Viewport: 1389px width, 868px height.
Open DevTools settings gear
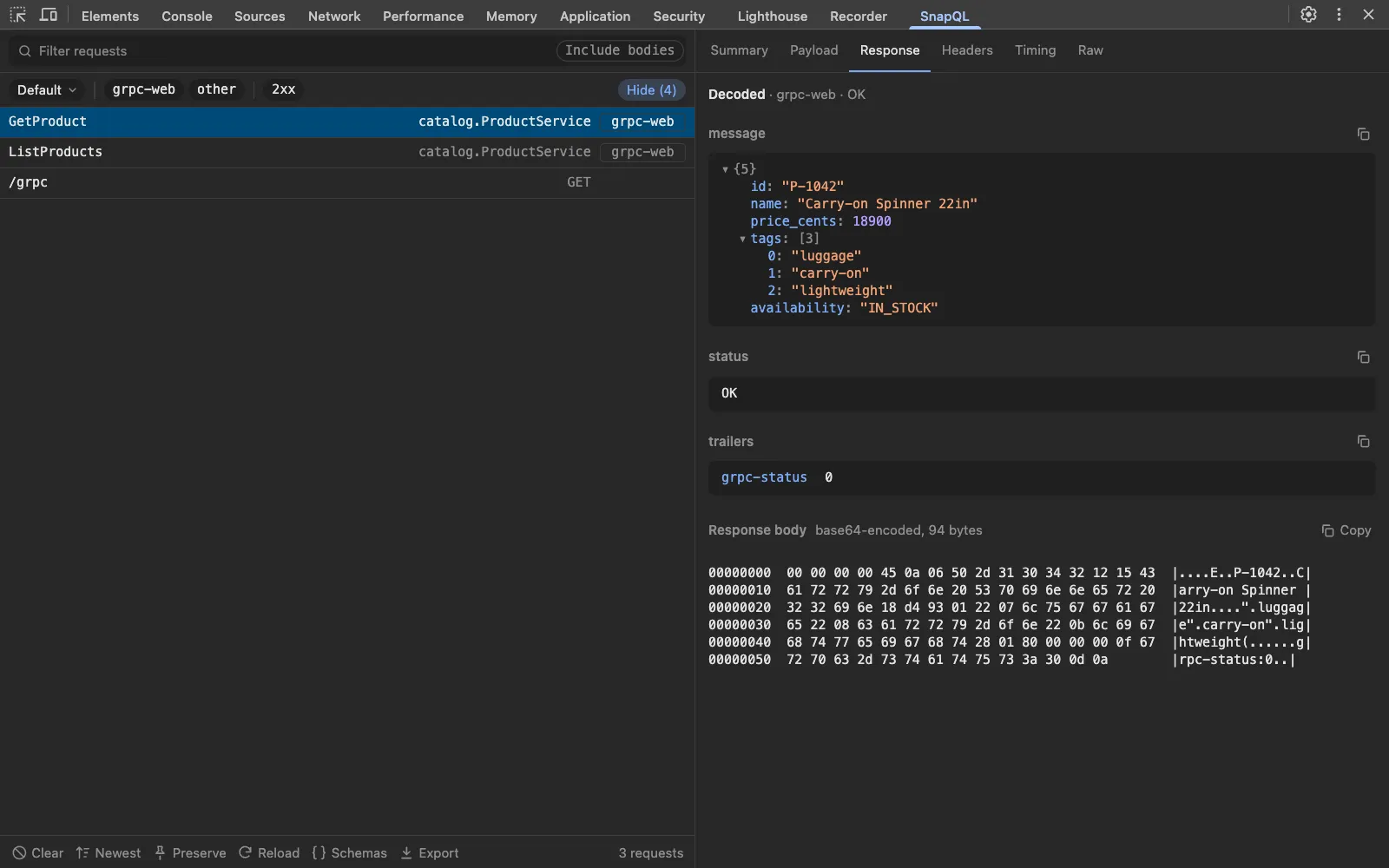1308,15
